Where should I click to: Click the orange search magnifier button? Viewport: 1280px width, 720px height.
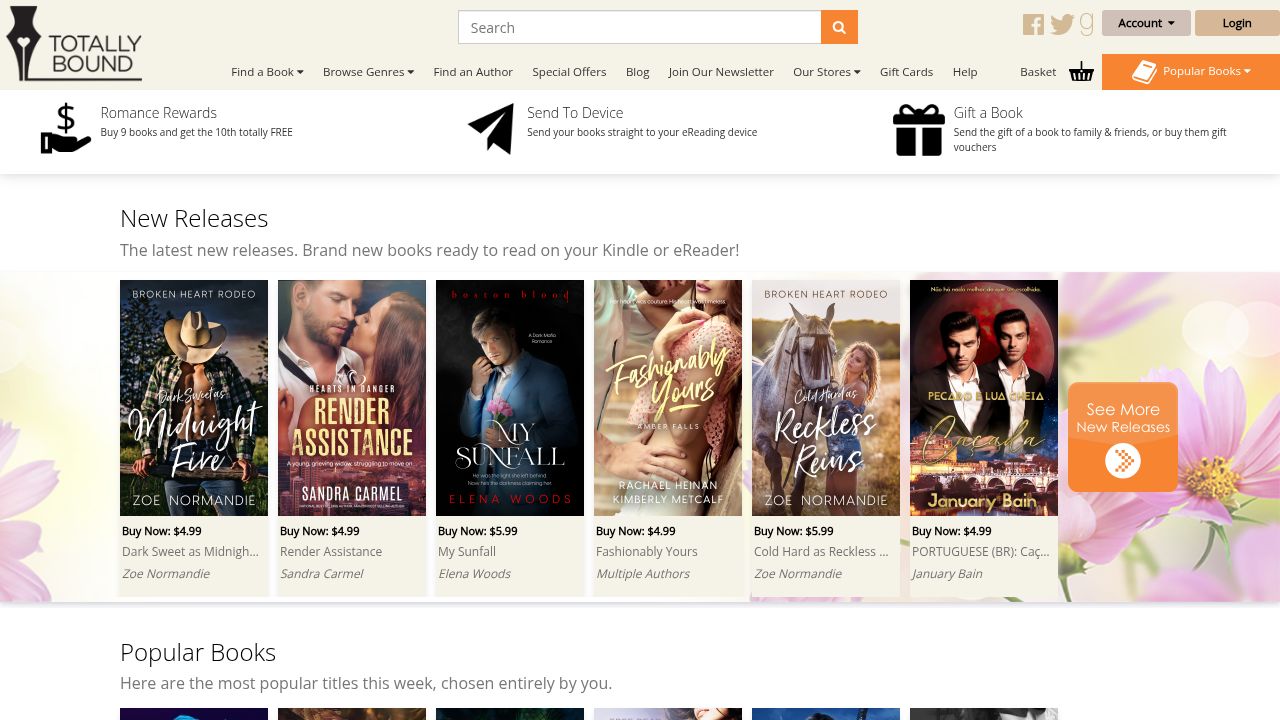[x=839, y=27]
